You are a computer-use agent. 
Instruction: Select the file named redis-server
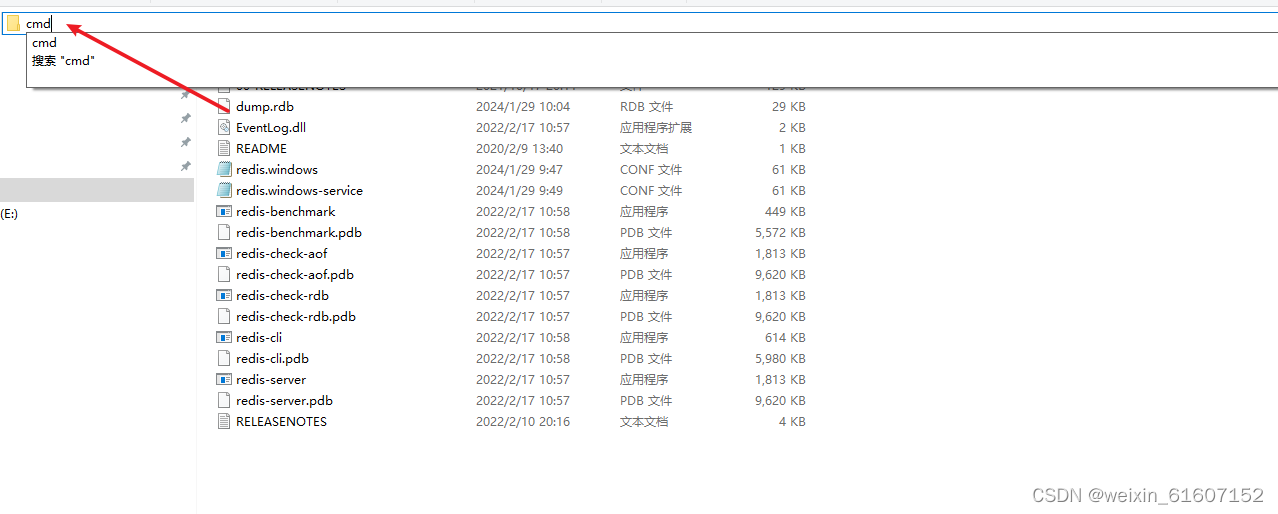click(x=271, y=379)
